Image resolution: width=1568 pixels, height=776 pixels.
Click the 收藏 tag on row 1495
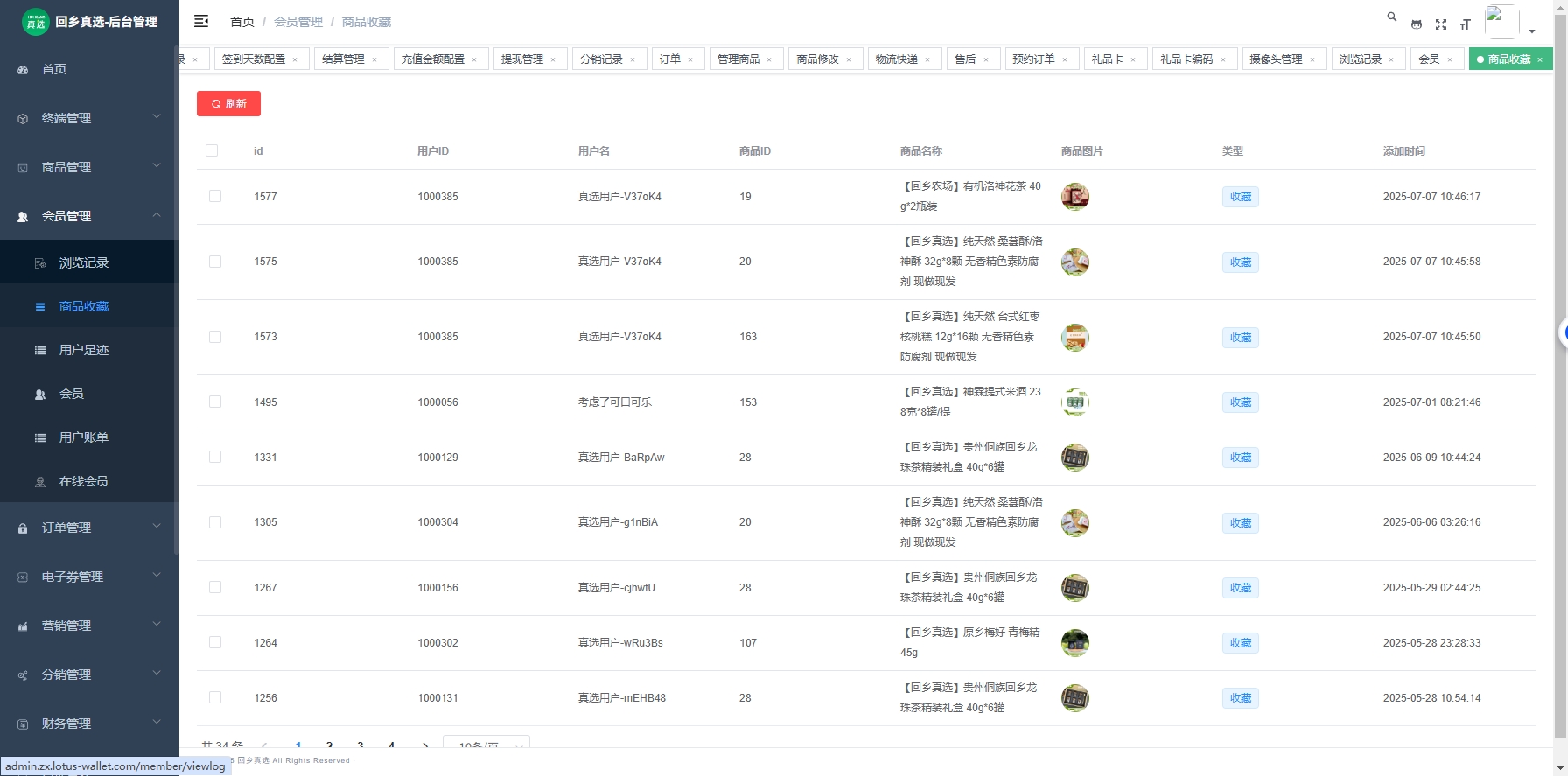[x=1240, y=402]
